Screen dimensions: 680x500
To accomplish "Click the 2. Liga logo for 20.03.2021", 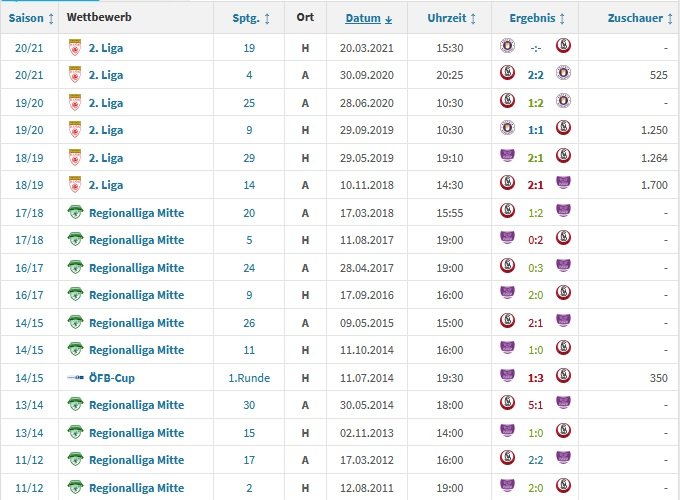I will (x=75, y=48).
